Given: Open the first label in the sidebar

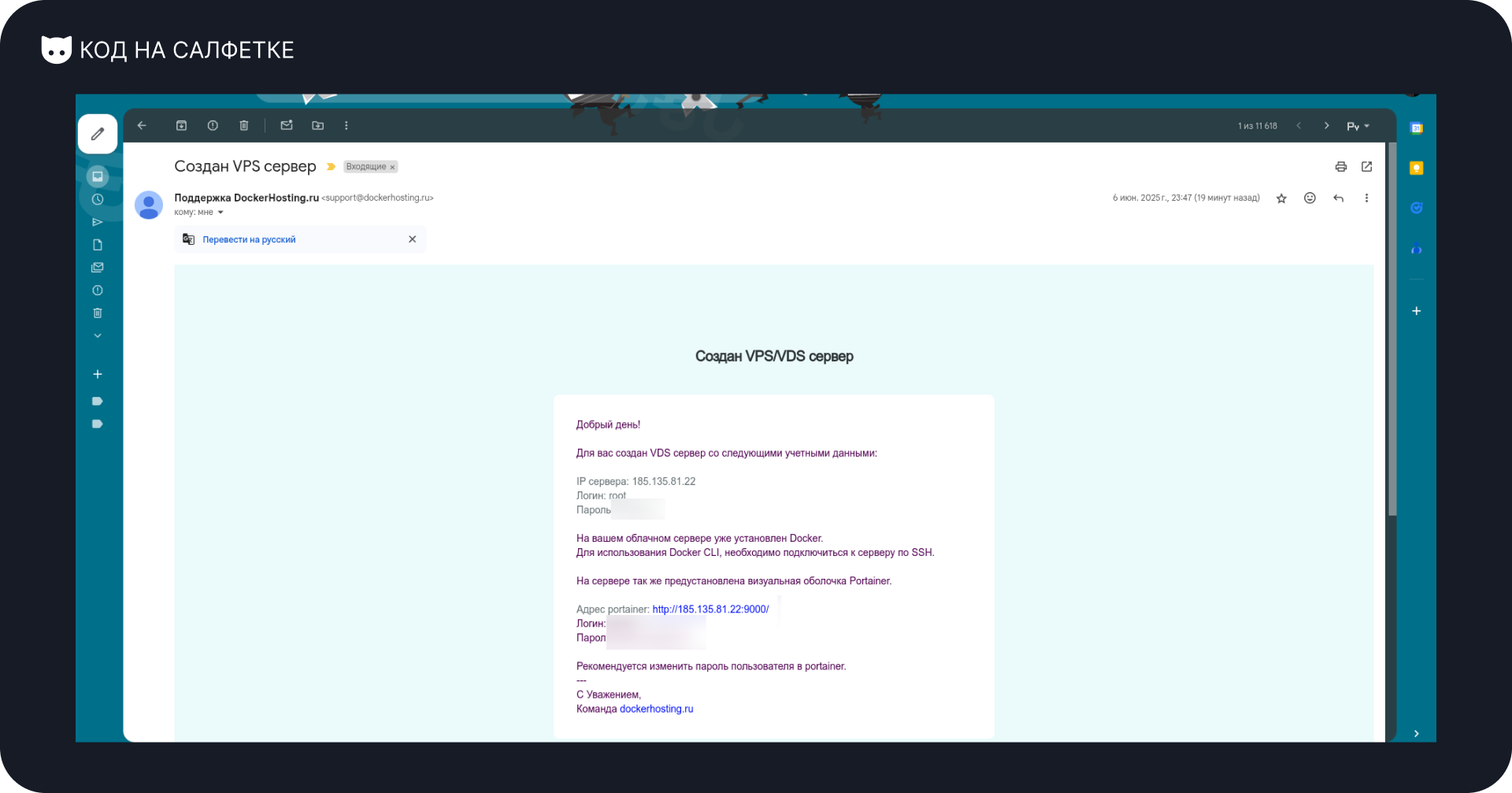Looking at the screenshot, I should [98, 401].
